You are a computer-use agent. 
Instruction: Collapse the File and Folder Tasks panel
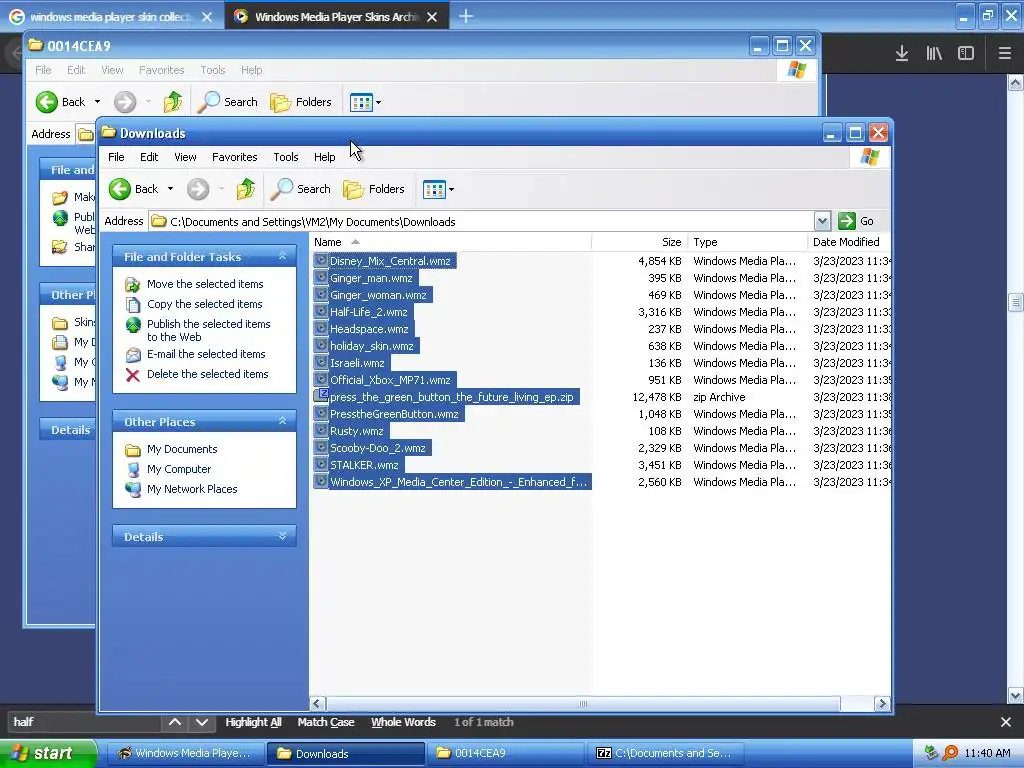[282, 256]
